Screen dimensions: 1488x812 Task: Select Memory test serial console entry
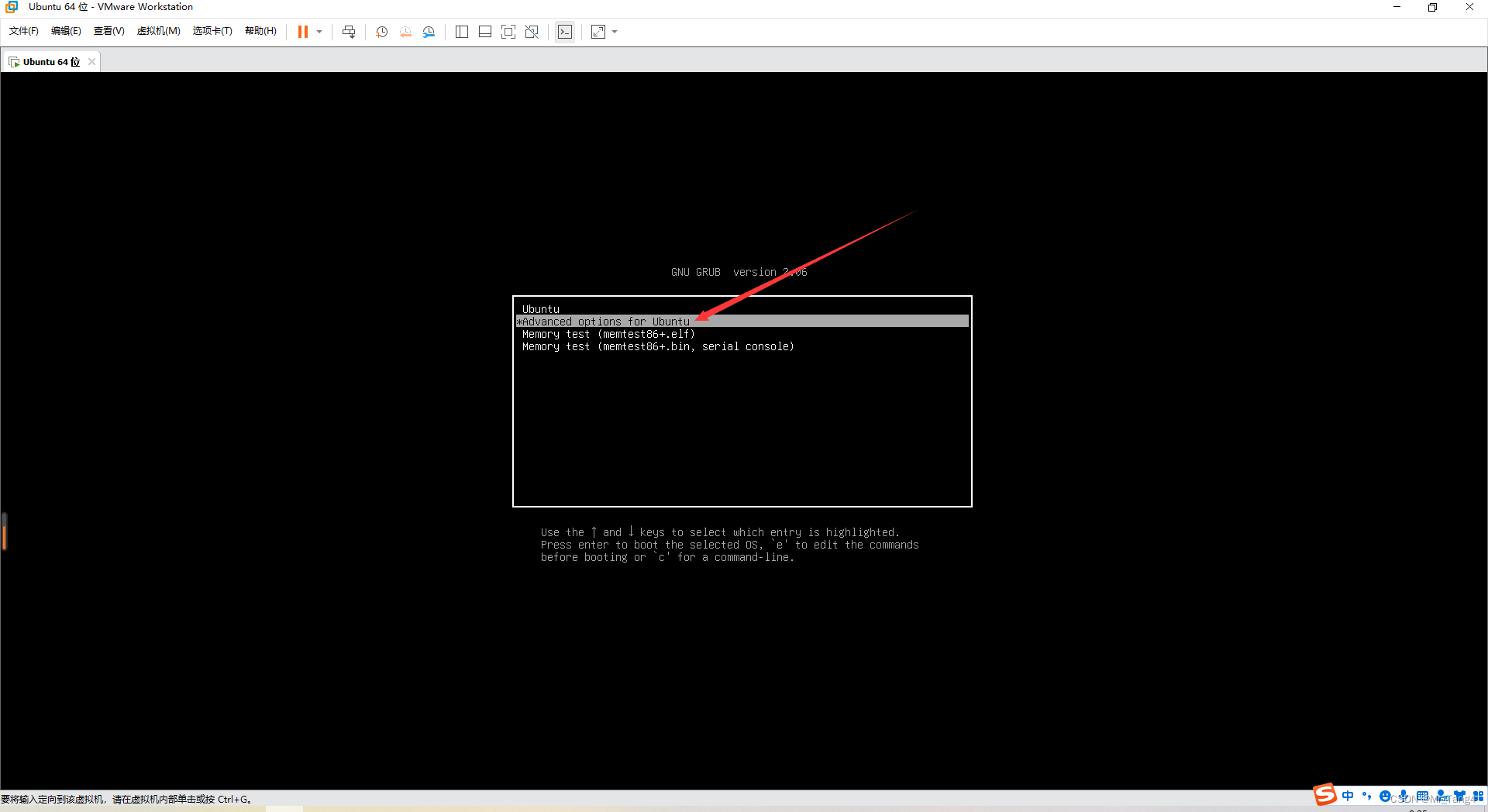tap(742, 346)
